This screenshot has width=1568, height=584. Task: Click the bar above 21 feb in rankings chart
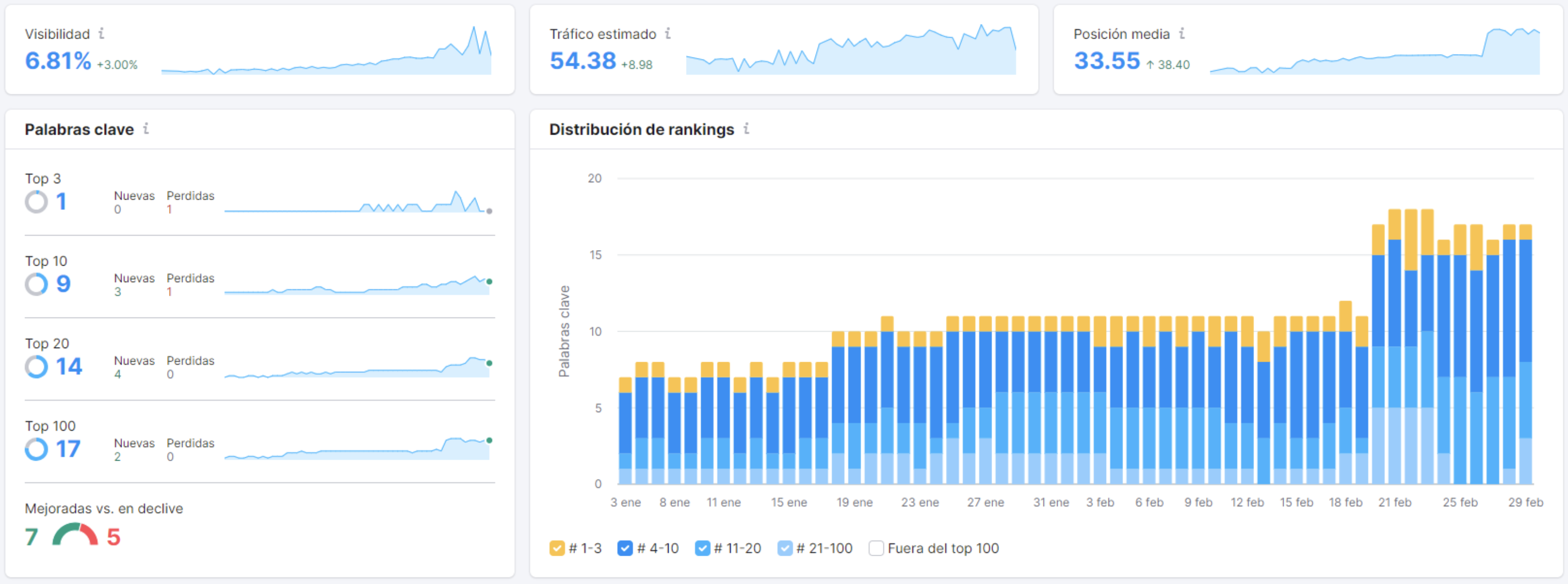click(1395, 347)
